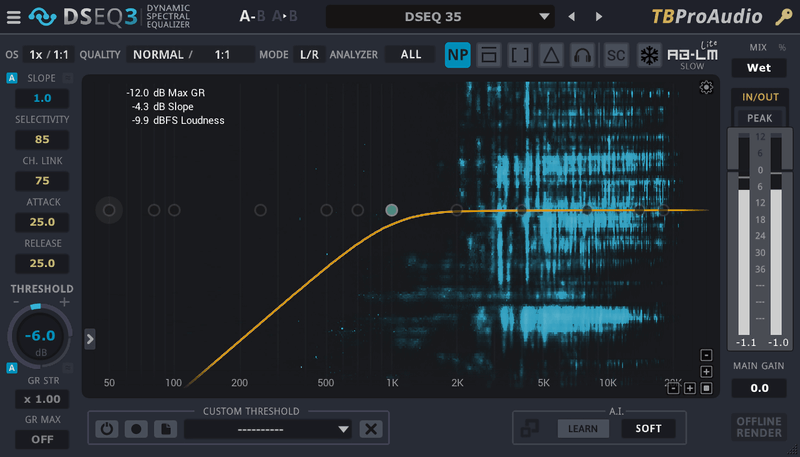Toggle the PEAK meter mode
This screenshot has height=457, width=800.
click(760, 118)
